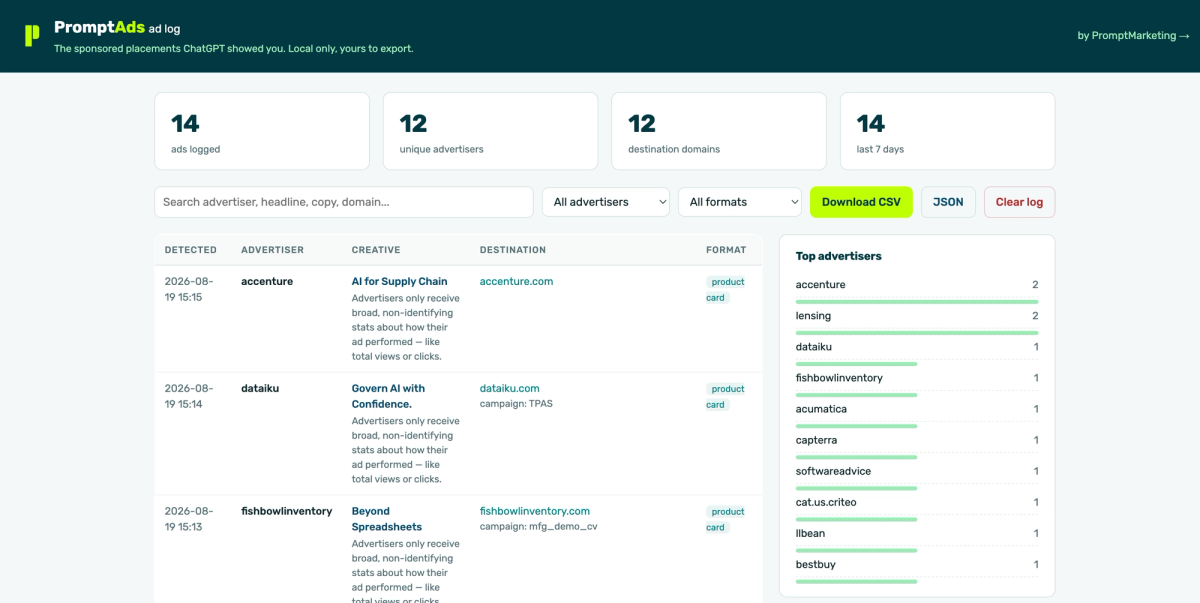1200x603 pixels.
Task: Click campaign: TPAS text
Action: pos(516,404)
